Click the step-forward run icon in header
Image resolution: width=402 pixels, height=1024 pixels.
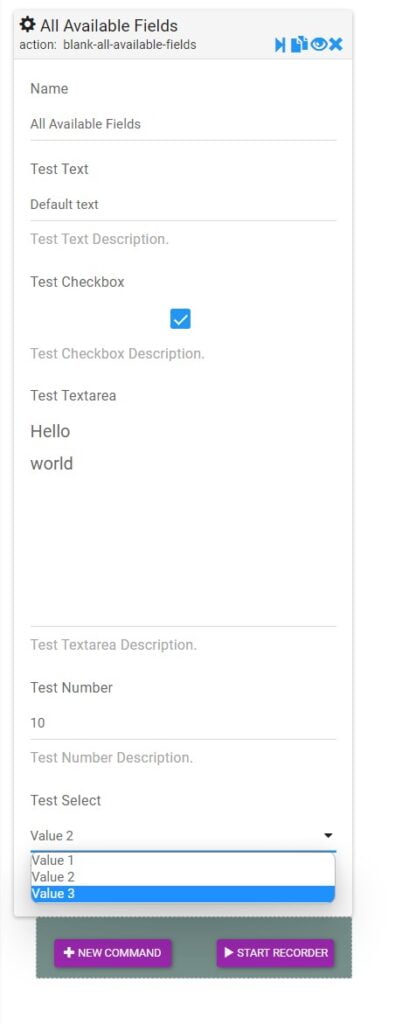tap(280, 45)
